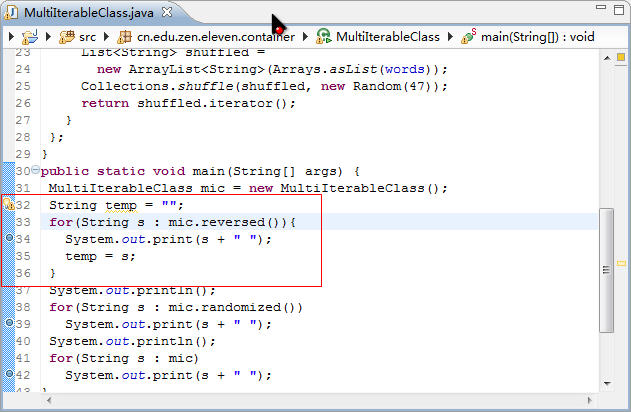The height and width of the screenshot is (412, 631).
Task: Toggle the breakpoint on line 42
Action: 9,373
